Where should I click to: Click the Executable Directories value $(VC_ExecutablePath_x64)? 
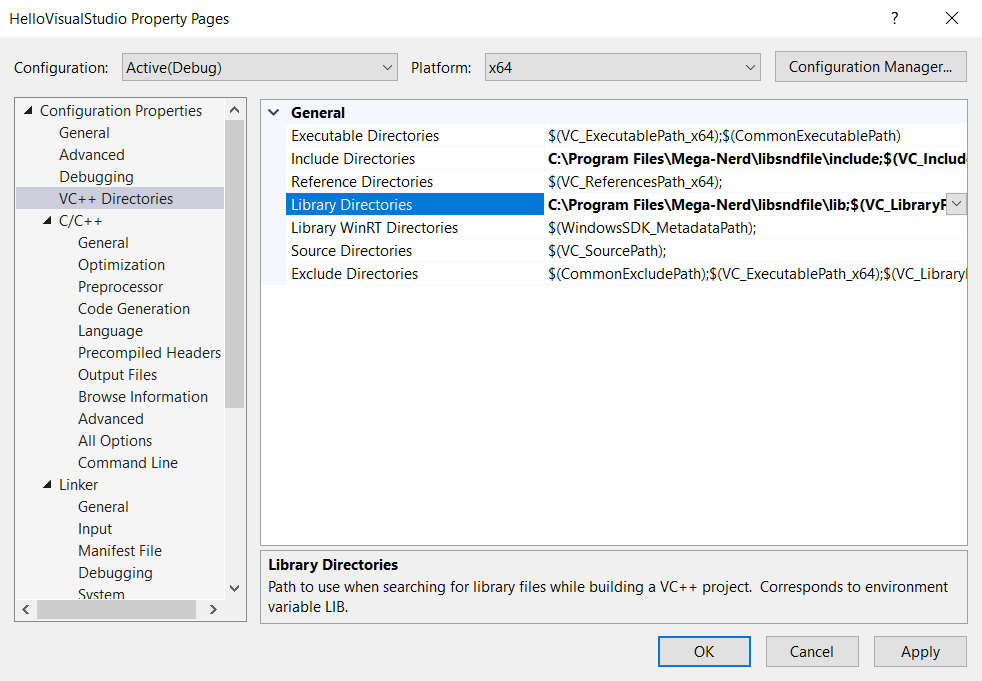coord(724,135)
